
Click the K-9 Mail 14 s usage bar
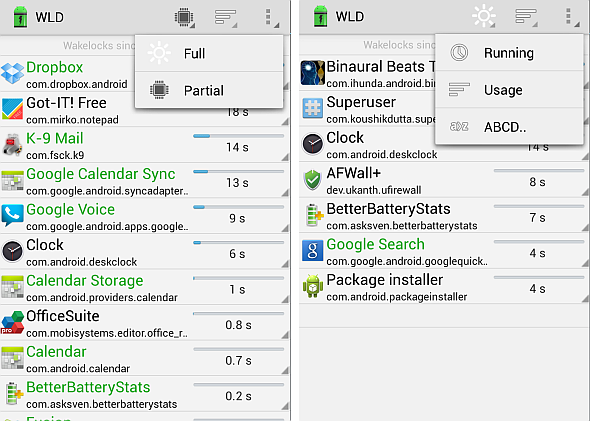click(238, 136)
